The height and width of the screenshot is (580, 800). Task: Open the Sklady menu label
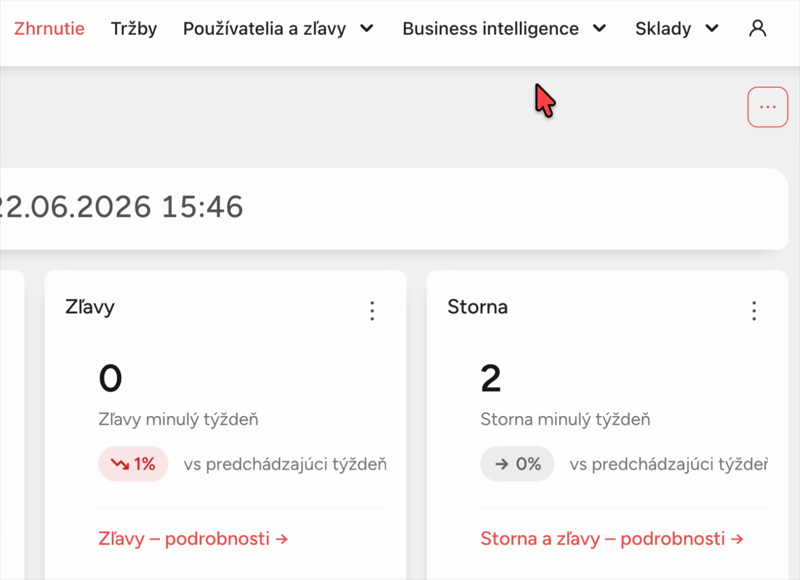663,29
